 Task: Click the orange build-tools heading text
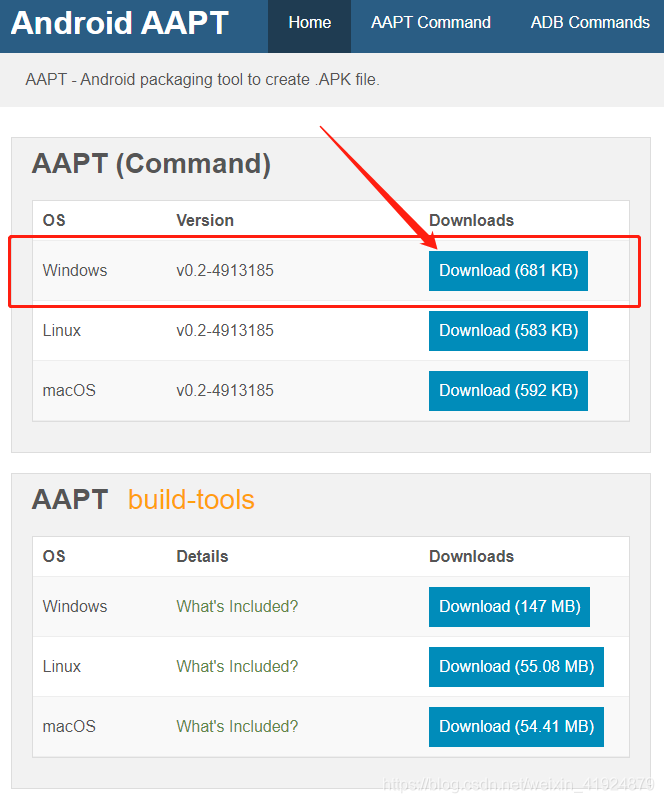click(191, 499)
